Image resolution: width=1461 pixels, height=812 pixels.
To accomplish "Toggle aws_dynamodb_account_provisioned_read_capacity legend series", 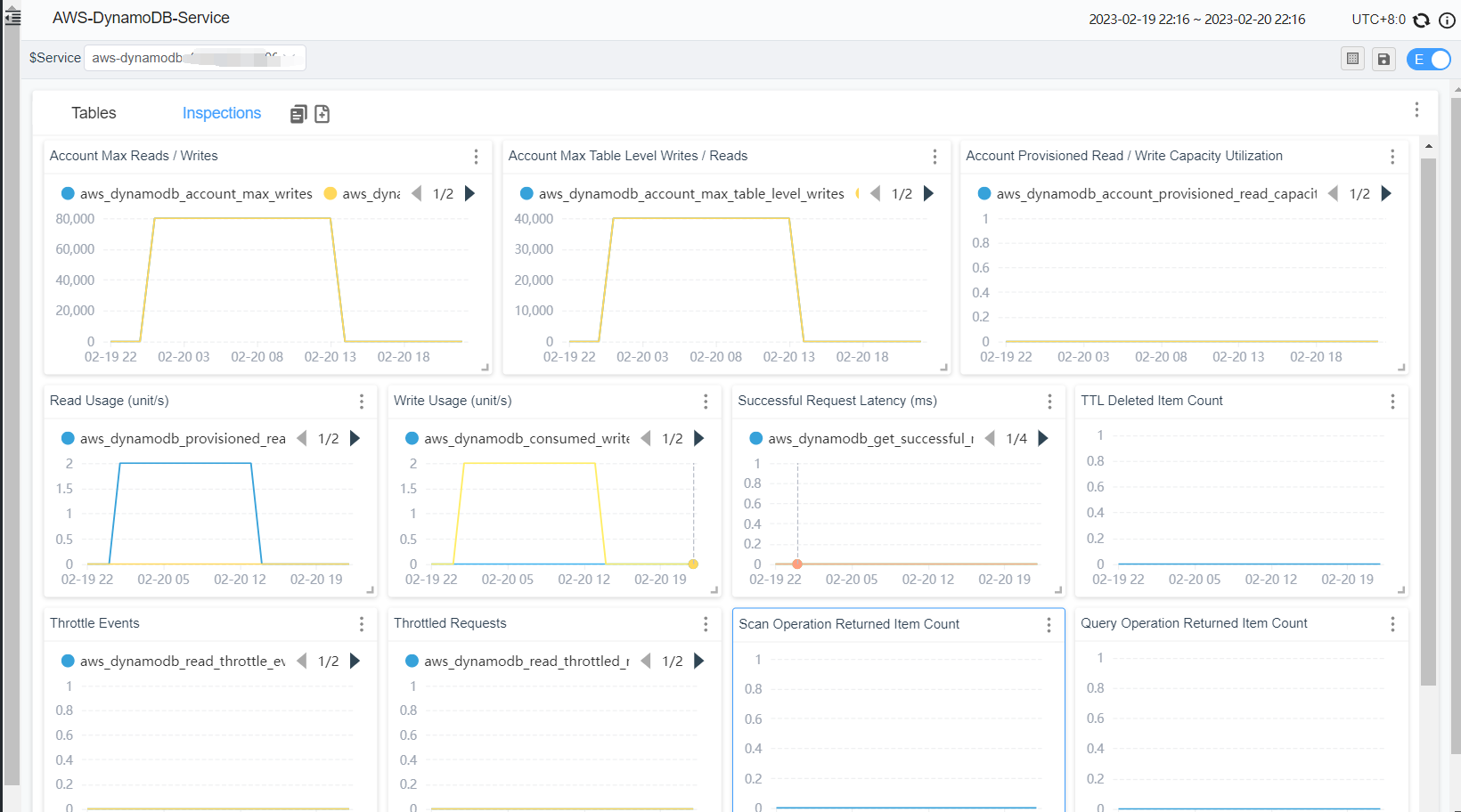I will [x=1147, y=194].
